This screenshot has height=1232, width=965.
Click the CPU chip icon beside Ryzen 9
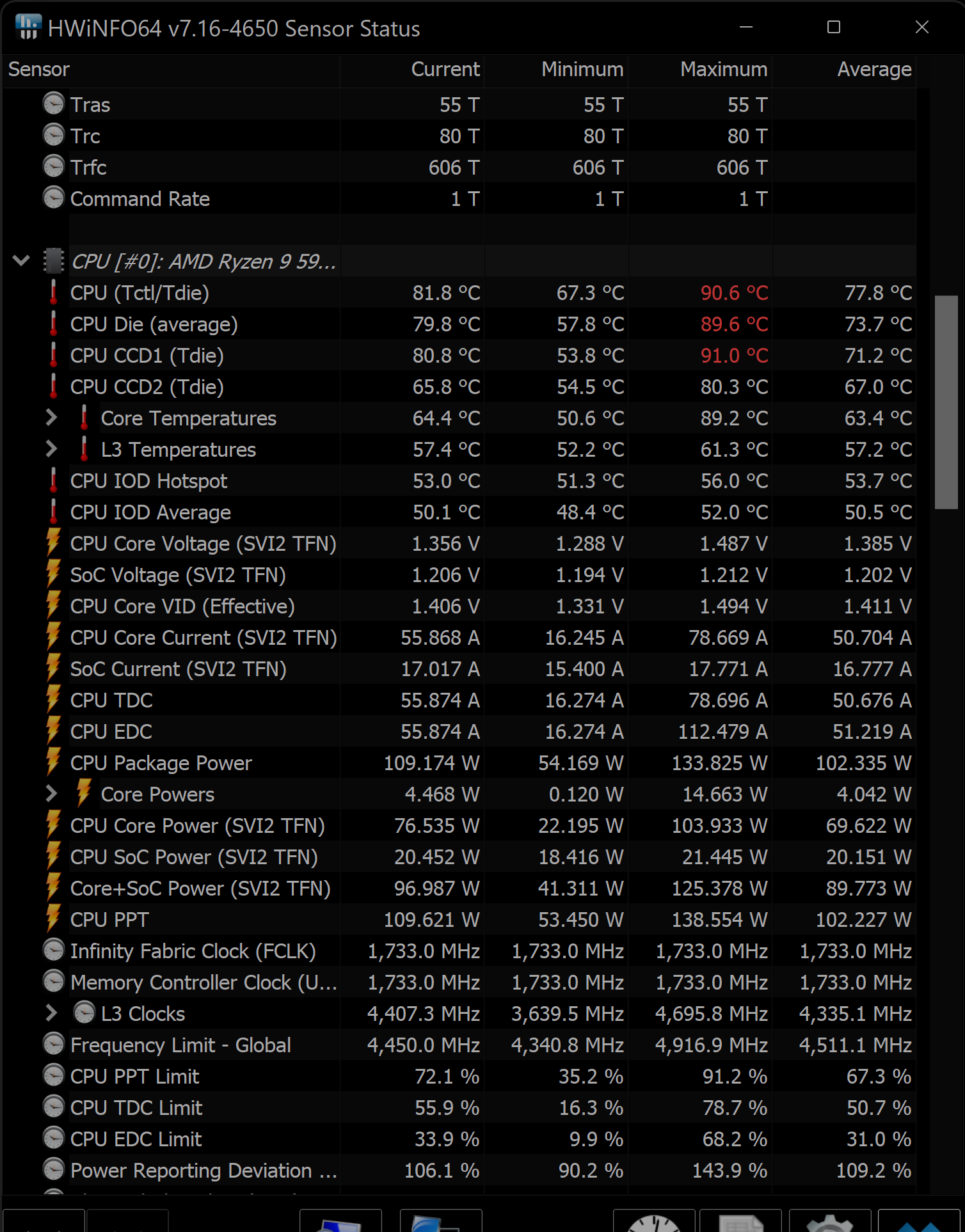(54, 261)
